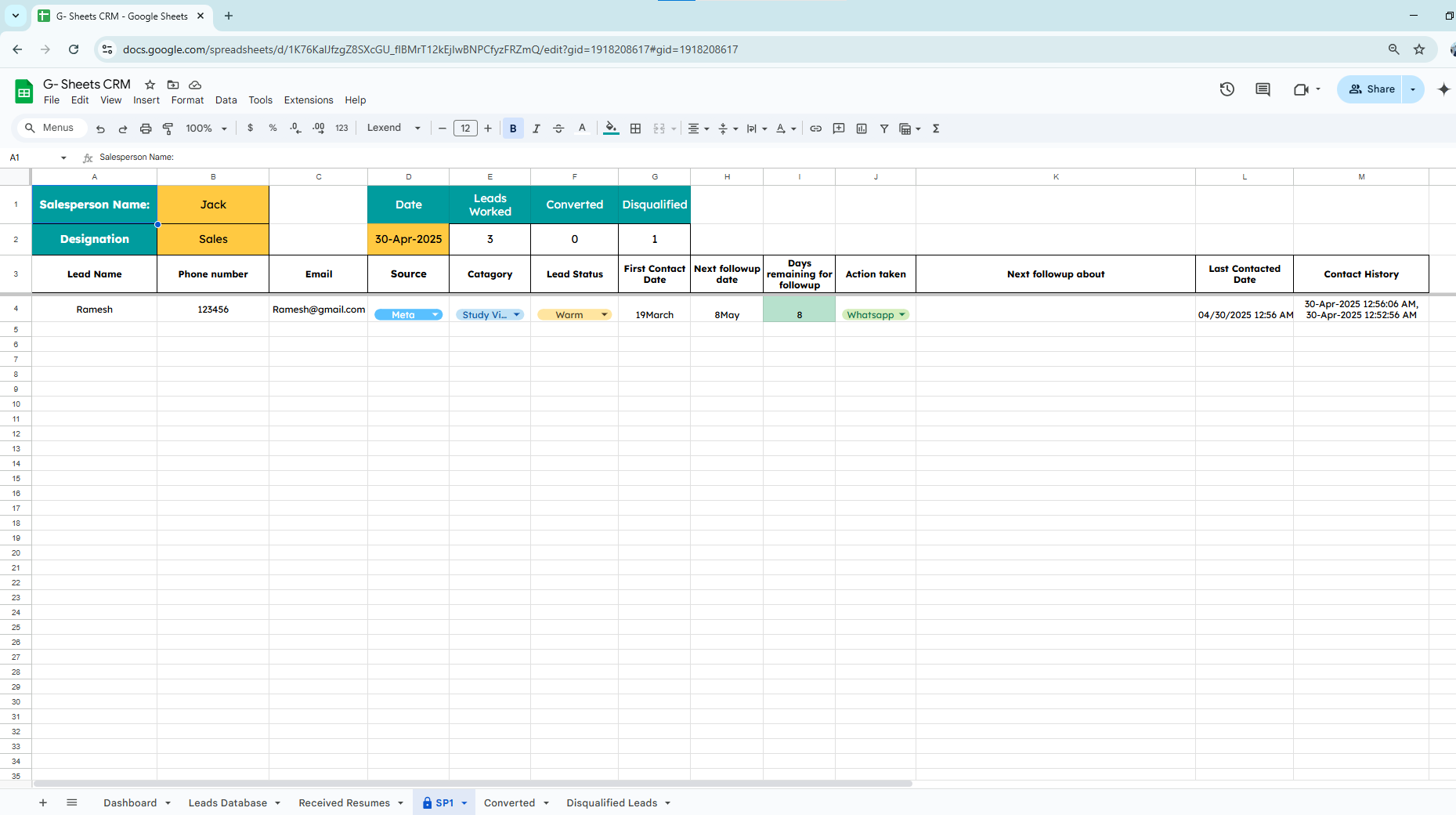Open version history clock icon
Viewport: 1456px width, 815px height.
(x=1227, y=89)
